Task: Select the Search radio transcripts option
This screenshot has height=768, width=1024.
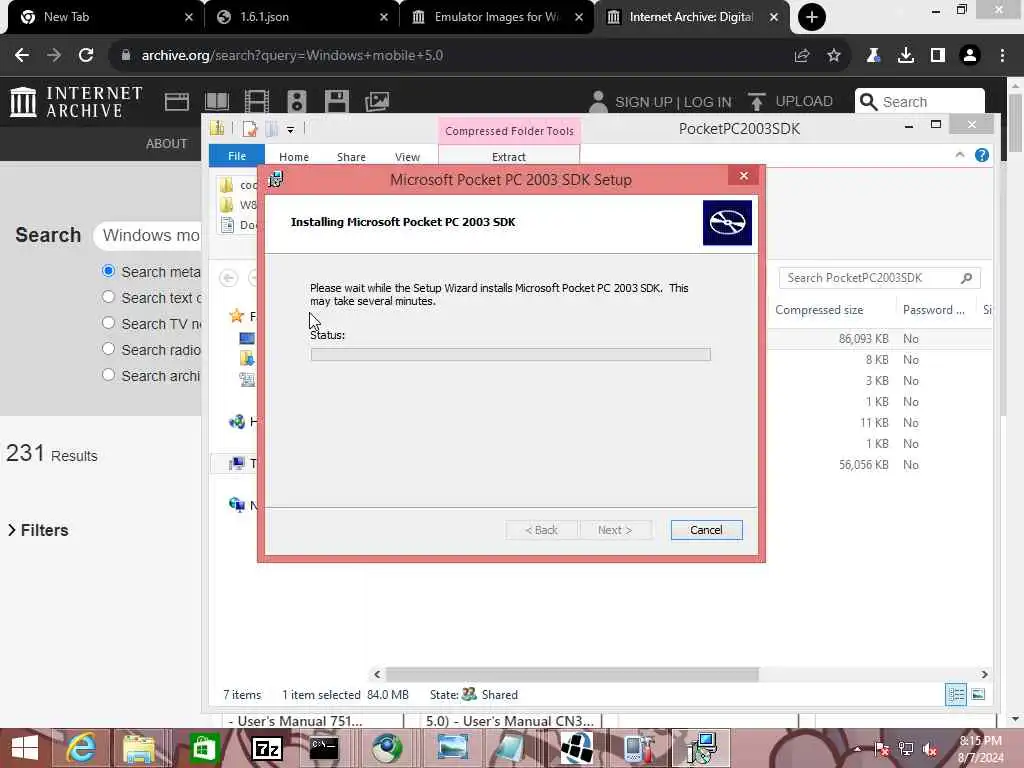Action: pos(108,349)
